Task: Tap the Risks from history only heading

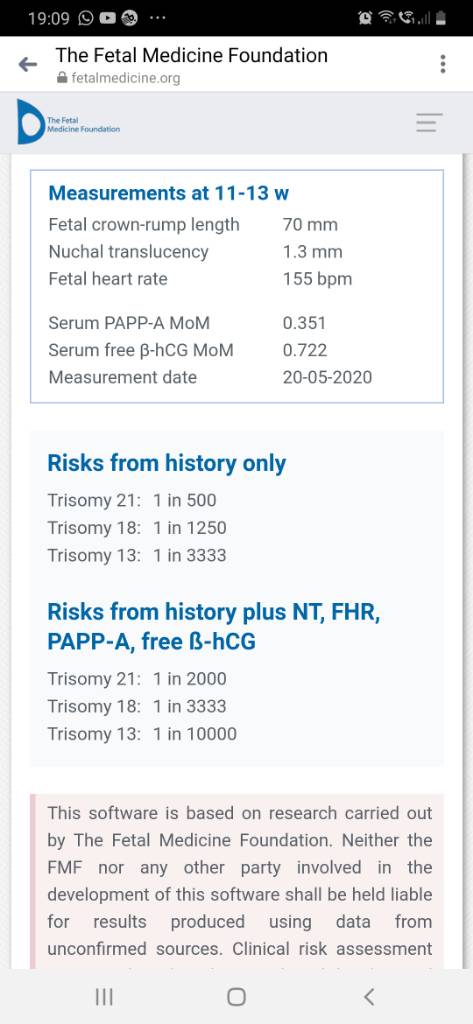Action: click(x=167, y=463)
